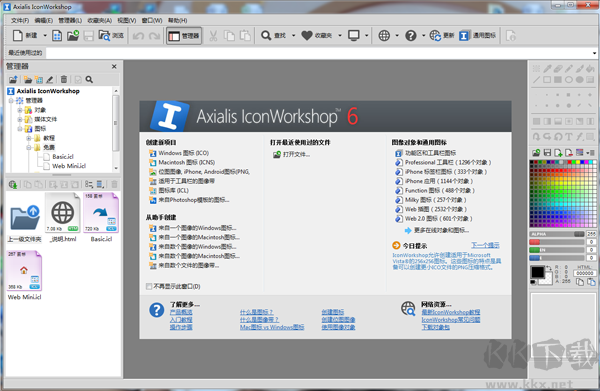
Task: Select the rectangle outline drawing tool
Action: pos(547,80)
